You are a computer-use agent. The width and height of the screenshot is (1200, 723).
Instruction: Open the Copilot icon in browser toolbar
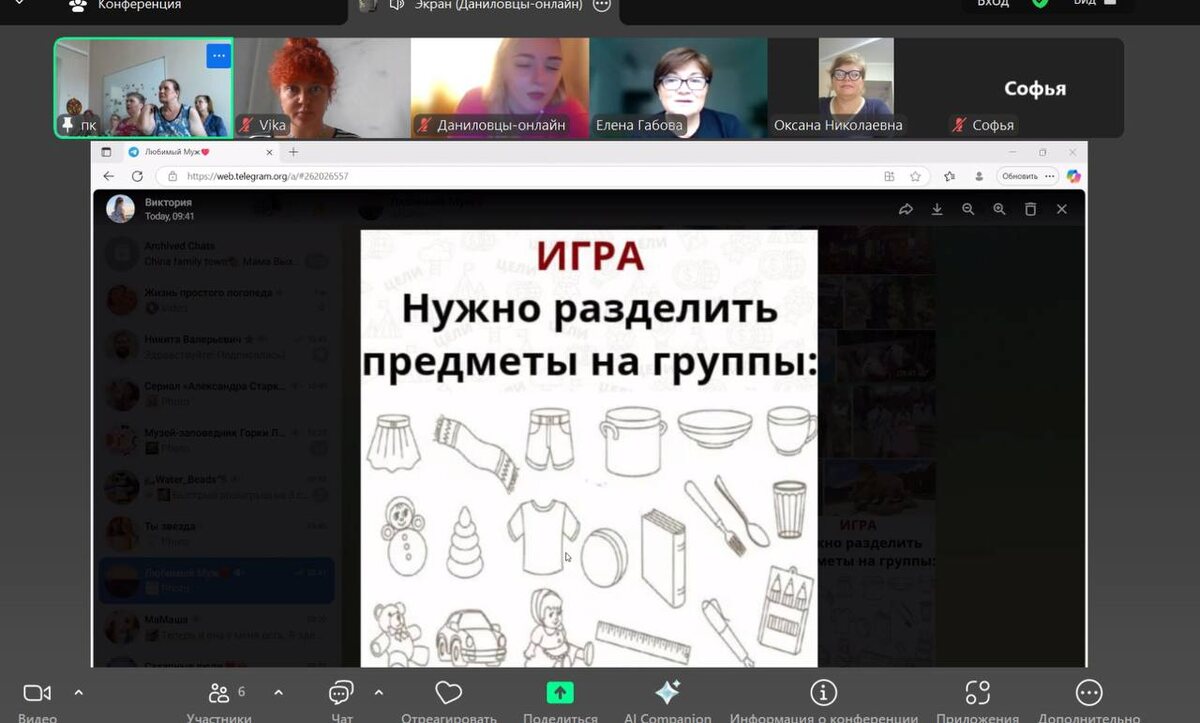[x=1074, y=176]
